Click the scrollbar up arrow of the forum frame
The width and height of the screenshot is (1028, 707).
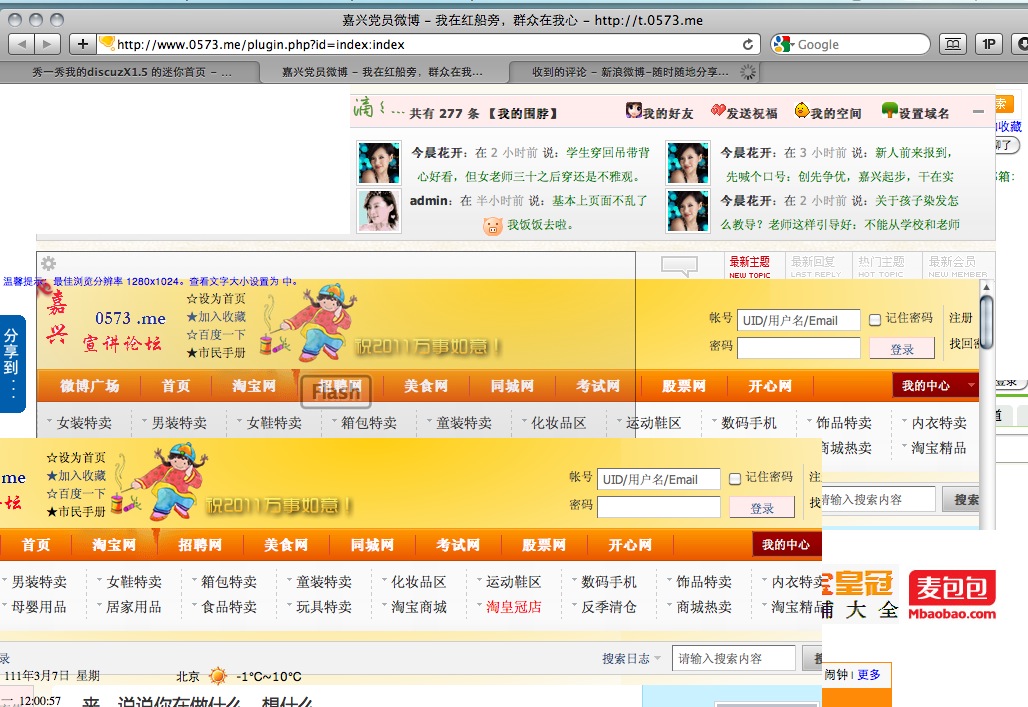(x=986, y=287)
